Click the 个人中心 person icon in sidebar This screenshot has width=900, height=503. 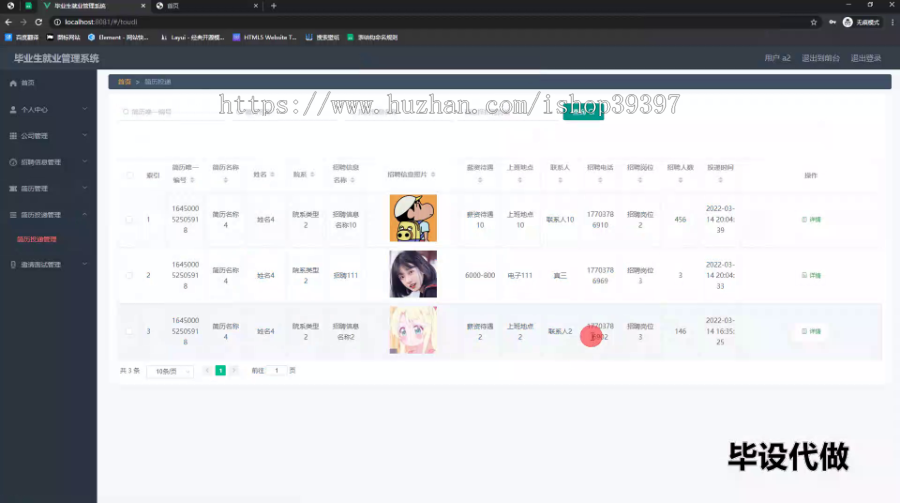[13, 109]
